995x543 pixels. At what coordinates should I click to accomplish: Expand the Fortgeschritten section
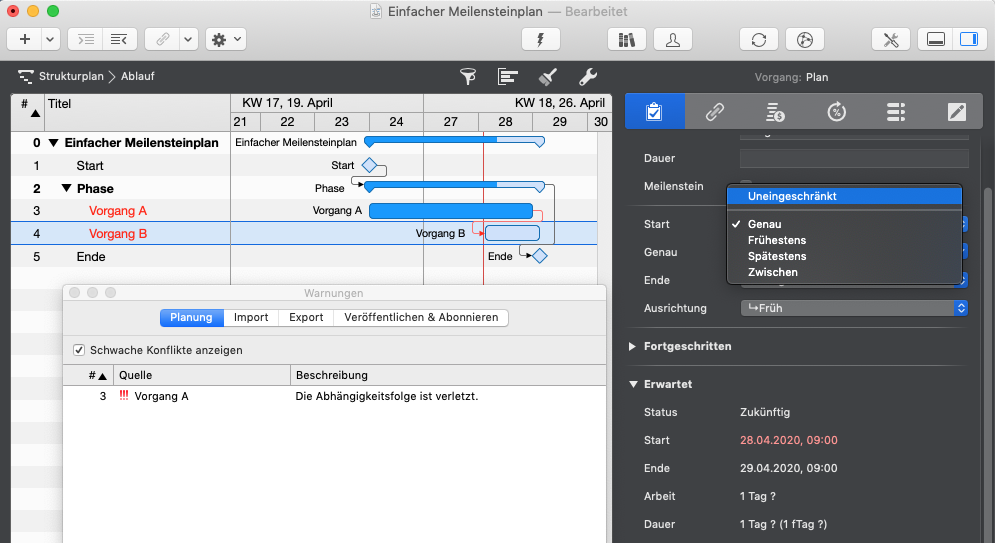point(632,346)
